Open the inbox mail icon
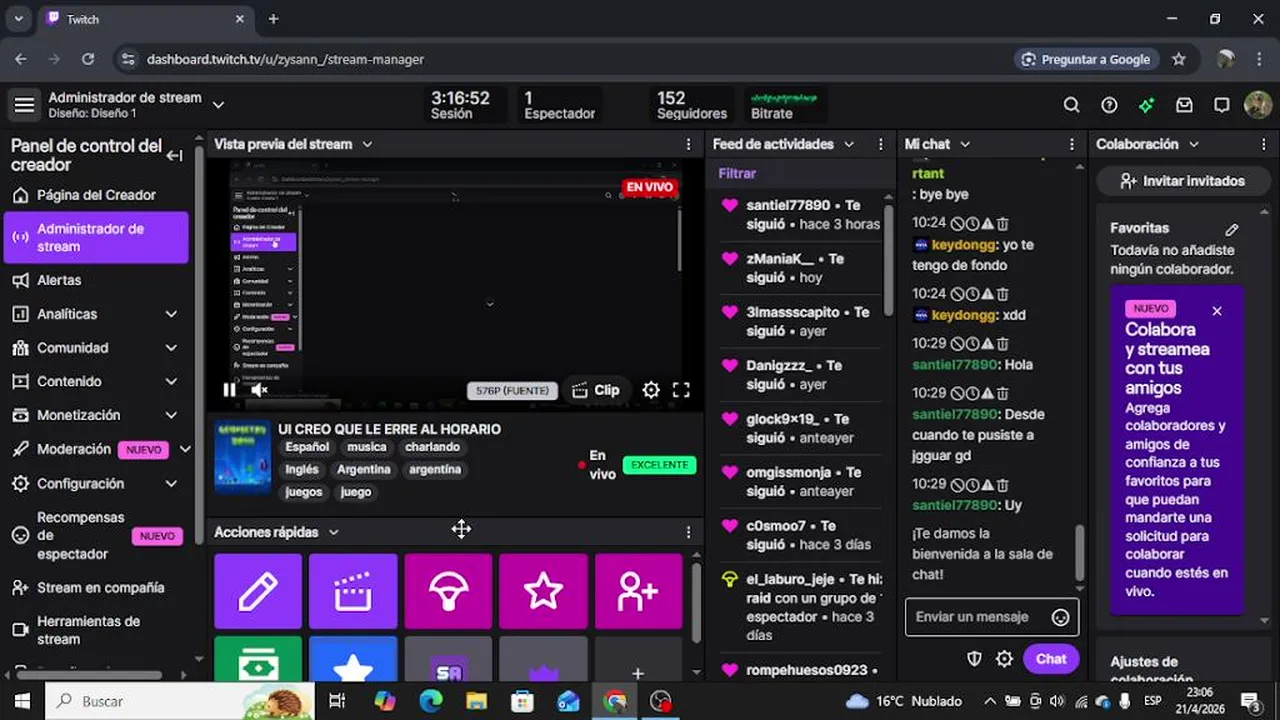The width and height of the screenshot is (1280, 720). tap(1184, 105)
